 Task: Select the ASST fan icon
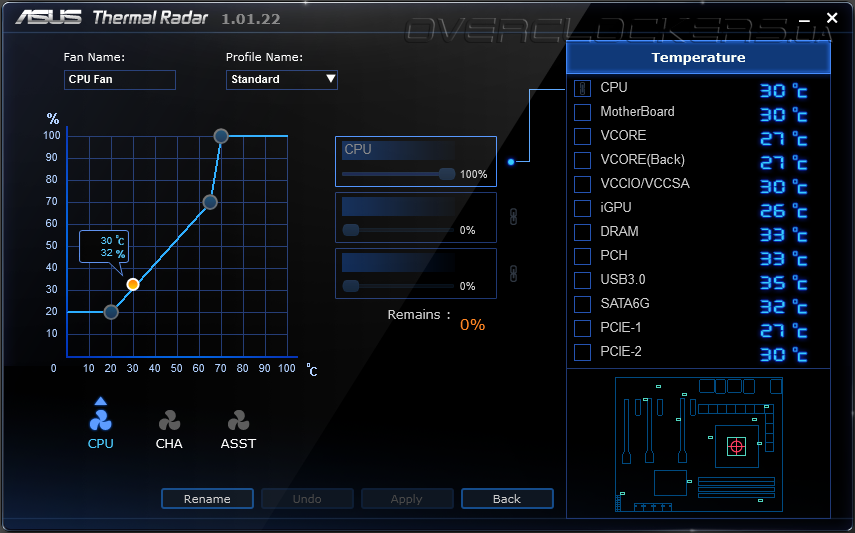click(238, 421)
